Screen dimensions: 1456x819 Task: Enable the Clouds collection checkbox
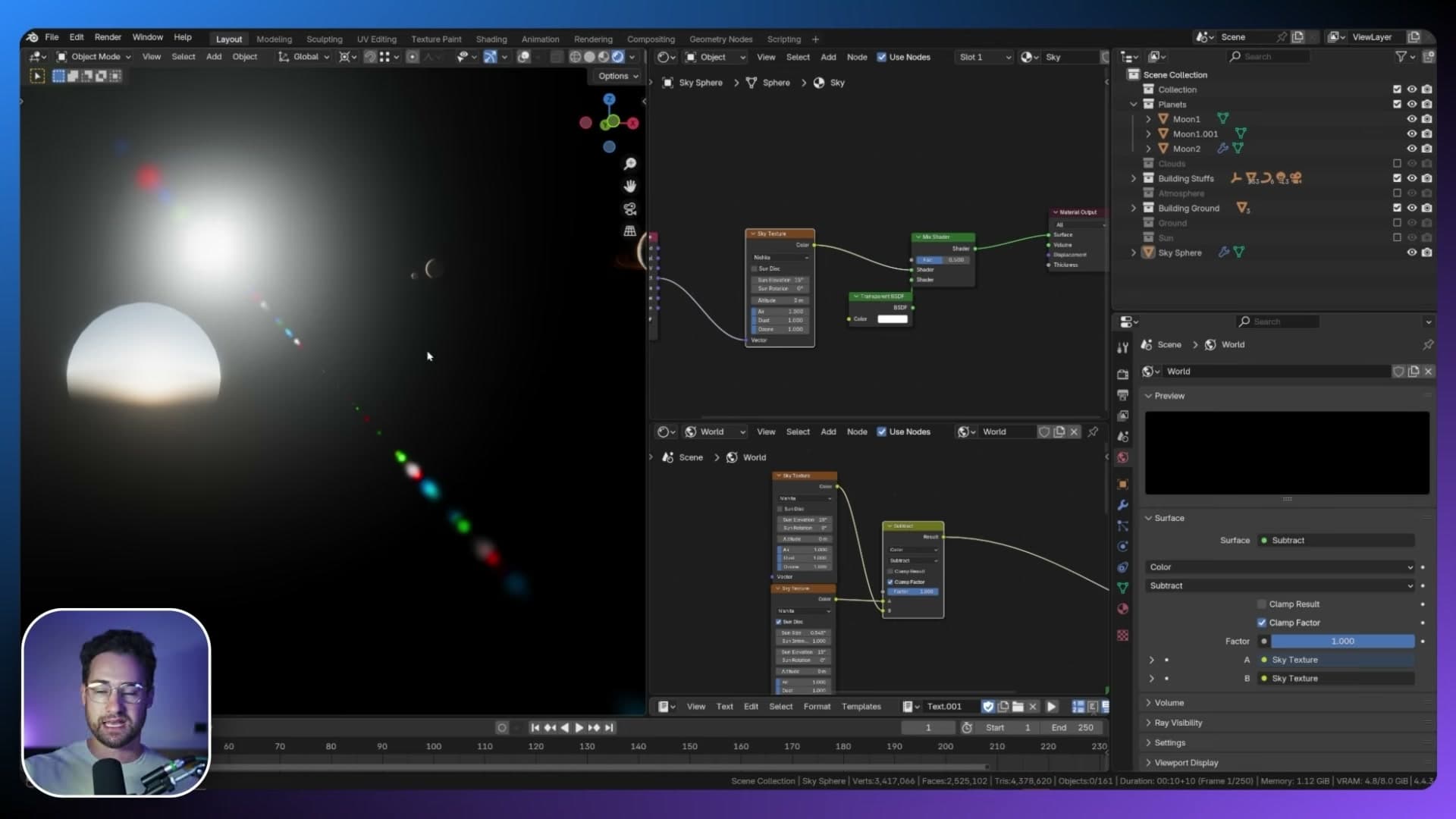[x=1397, y=164]
